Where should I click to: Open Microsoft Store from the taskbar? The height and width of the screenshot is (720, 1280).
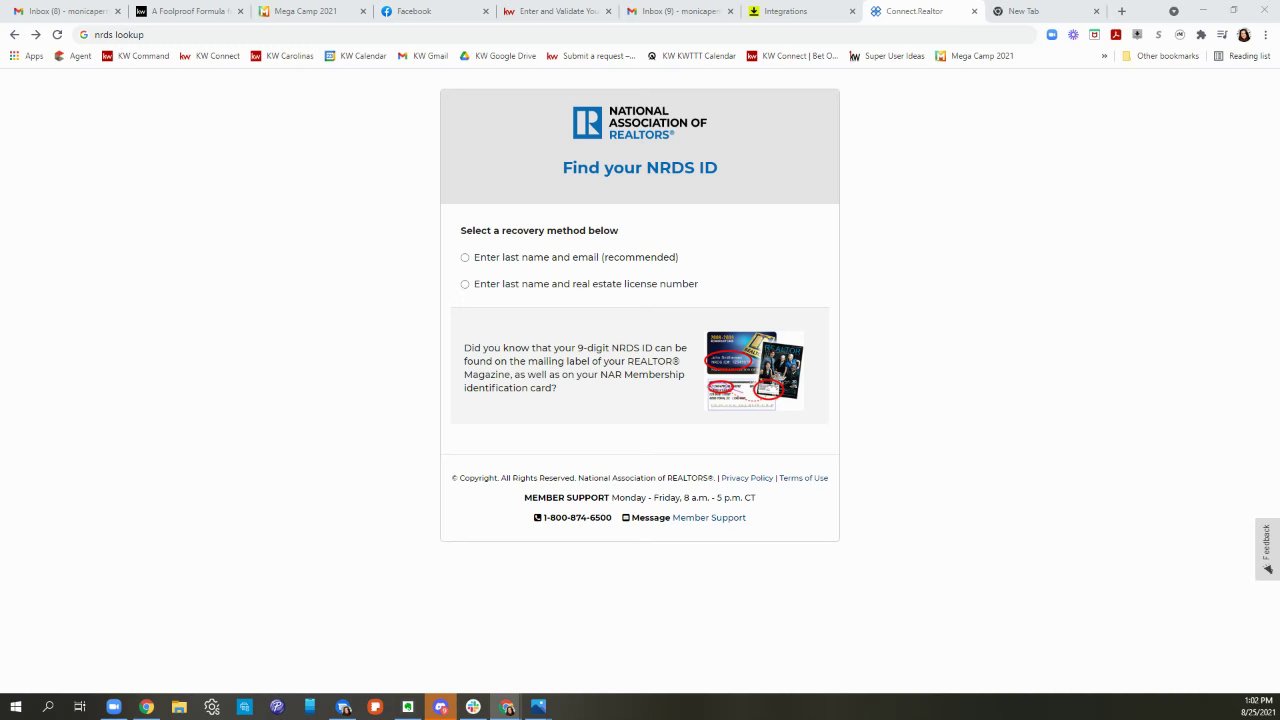coord(245,707)
